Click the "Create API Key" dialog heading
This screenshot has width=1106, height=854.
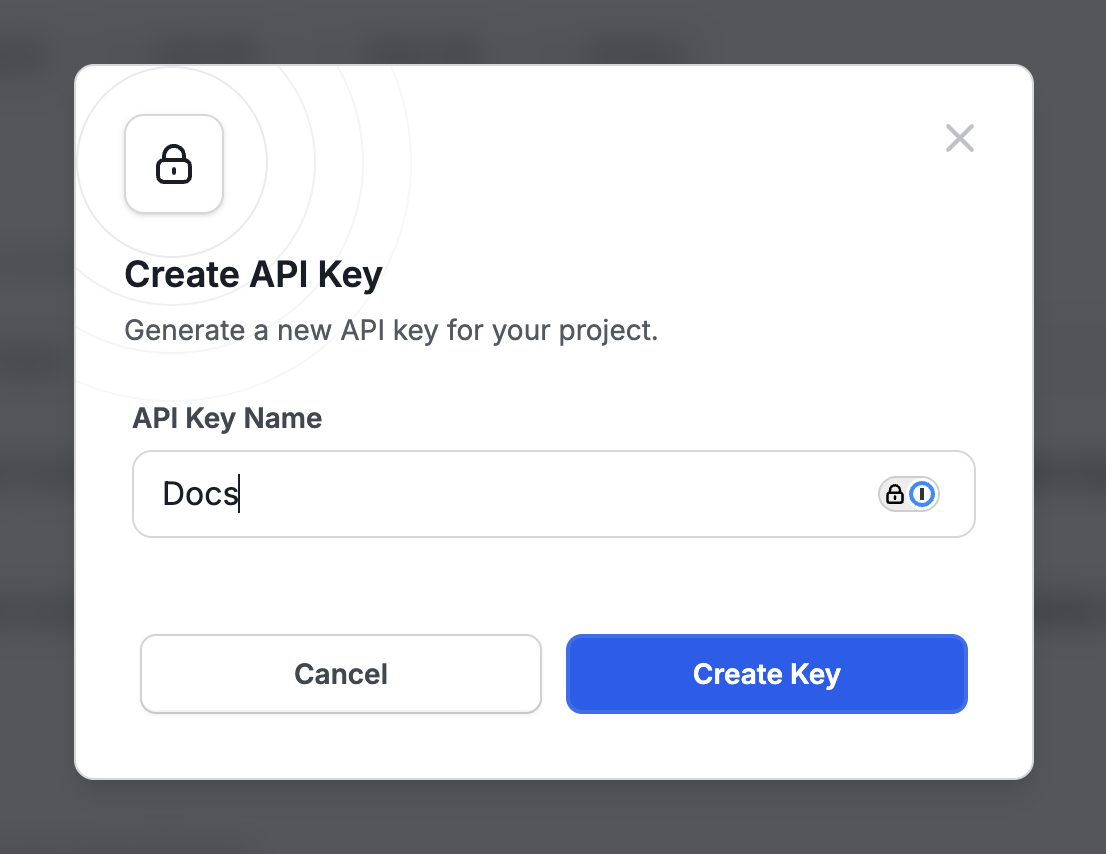tap(253, 275)
